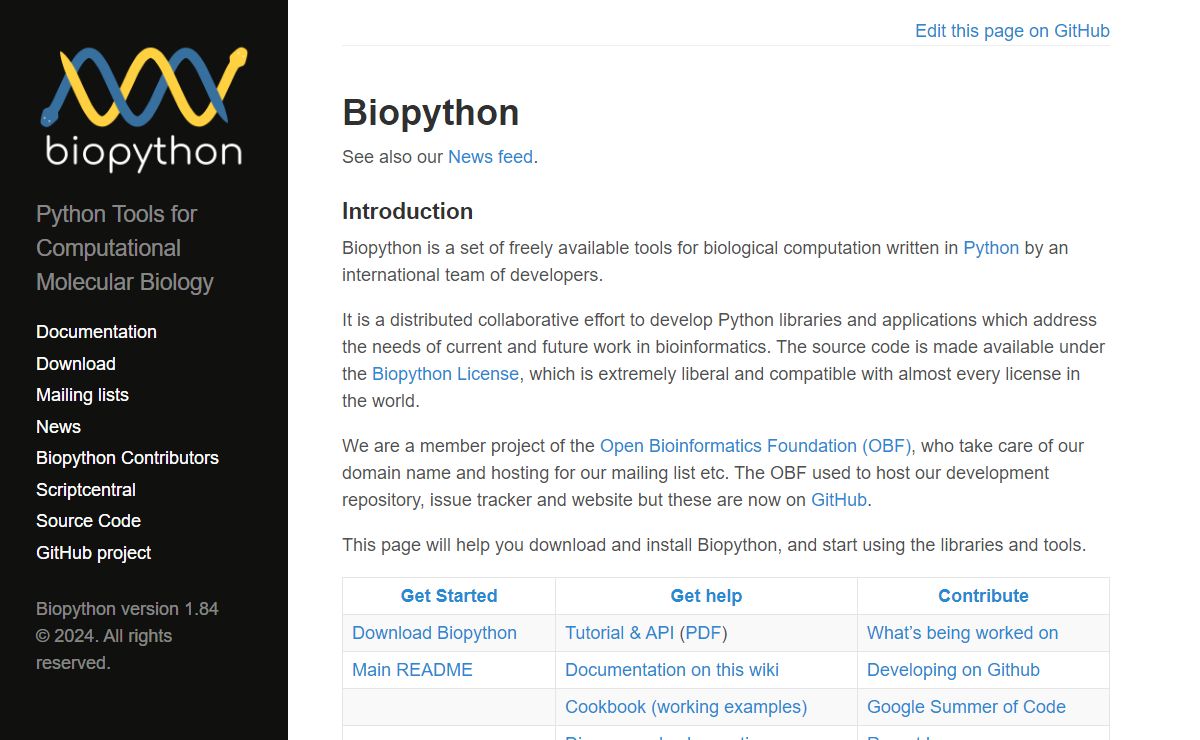Open the Tutorial & API link
This screenshot has height=740, width=1200.
pyautogui.click(x=619, y=633)
